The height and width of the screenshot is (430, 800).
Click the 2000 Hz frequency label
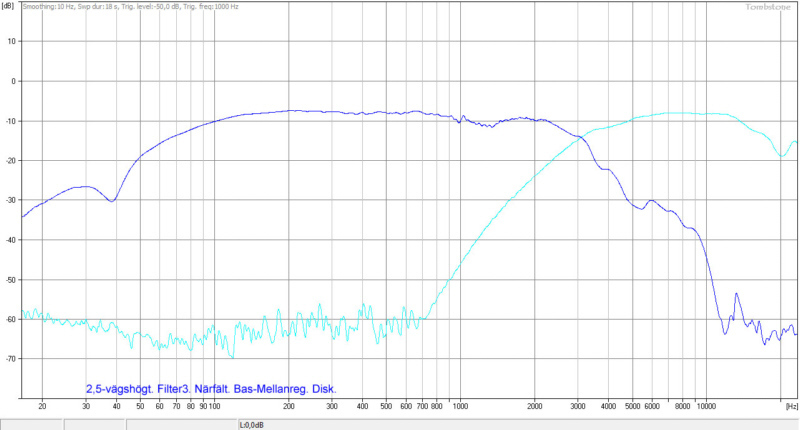click(535, 407)
